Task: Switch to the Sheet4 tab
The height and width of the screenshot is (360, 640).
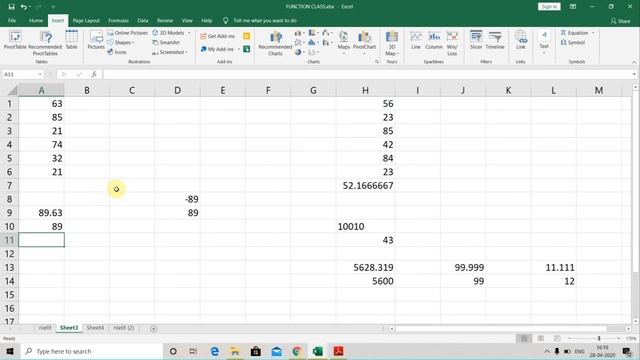Action: click(95, 328)
